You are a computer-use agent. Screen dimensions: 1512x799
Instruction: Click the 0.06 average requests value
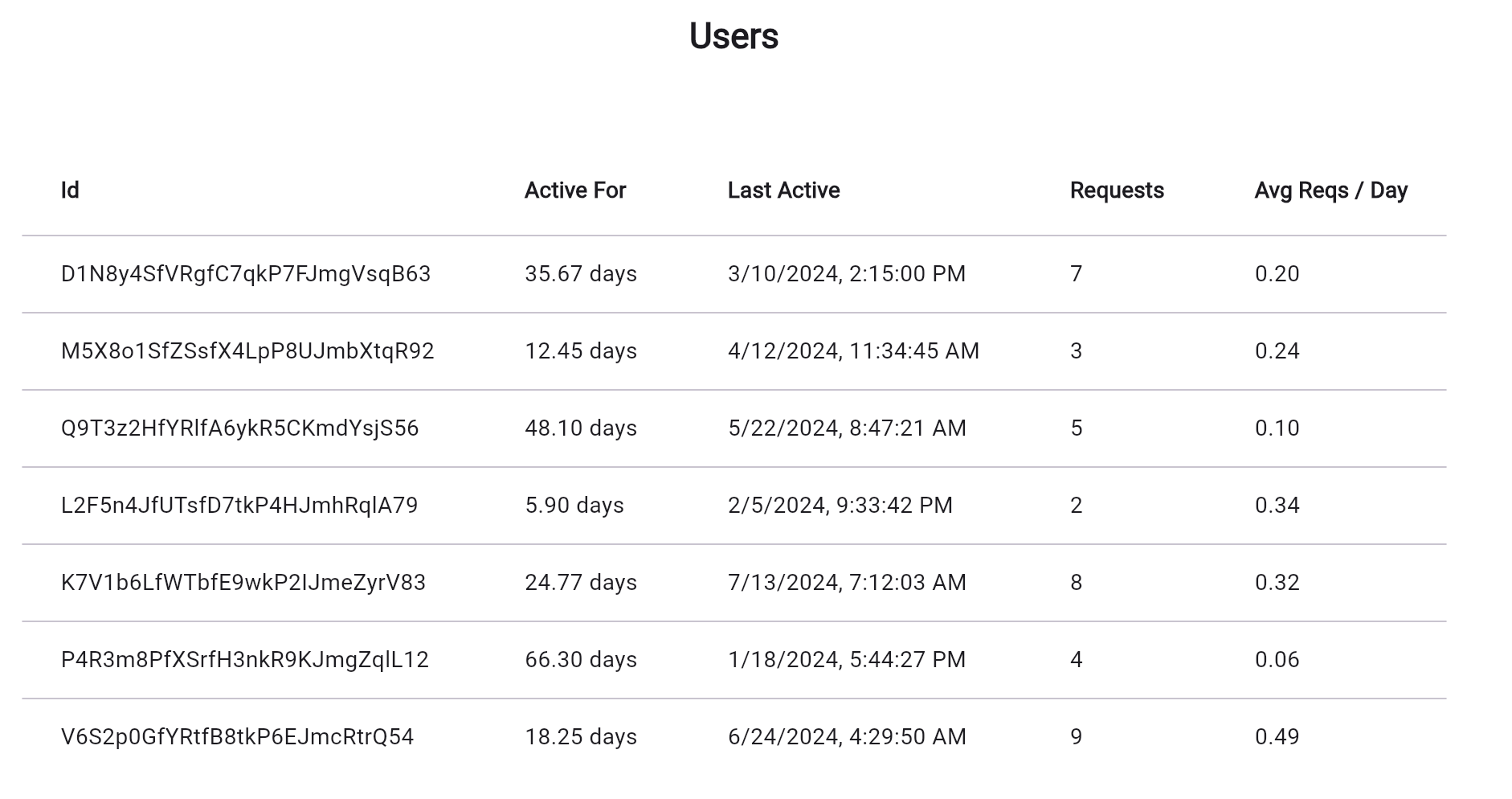pos(1277,659)
